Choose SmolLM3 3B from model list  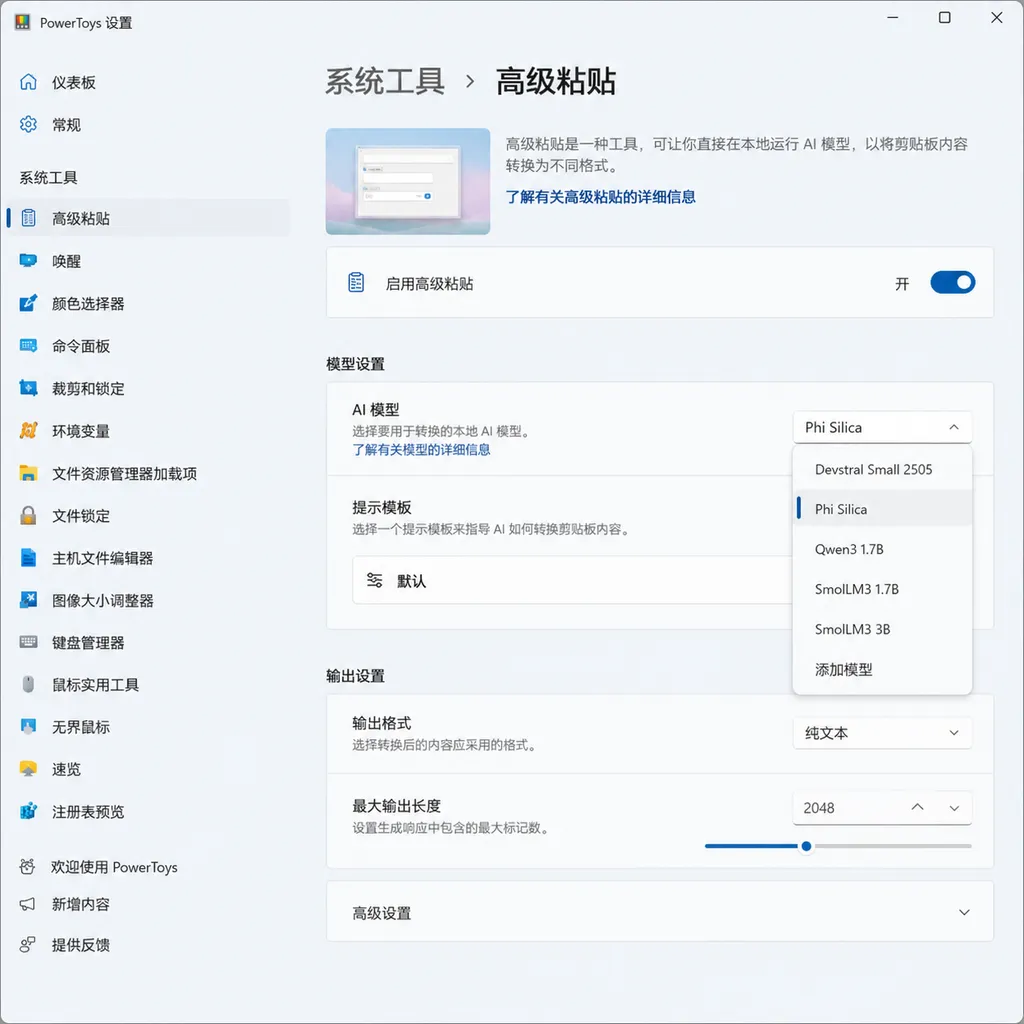(x=882, y=629)
